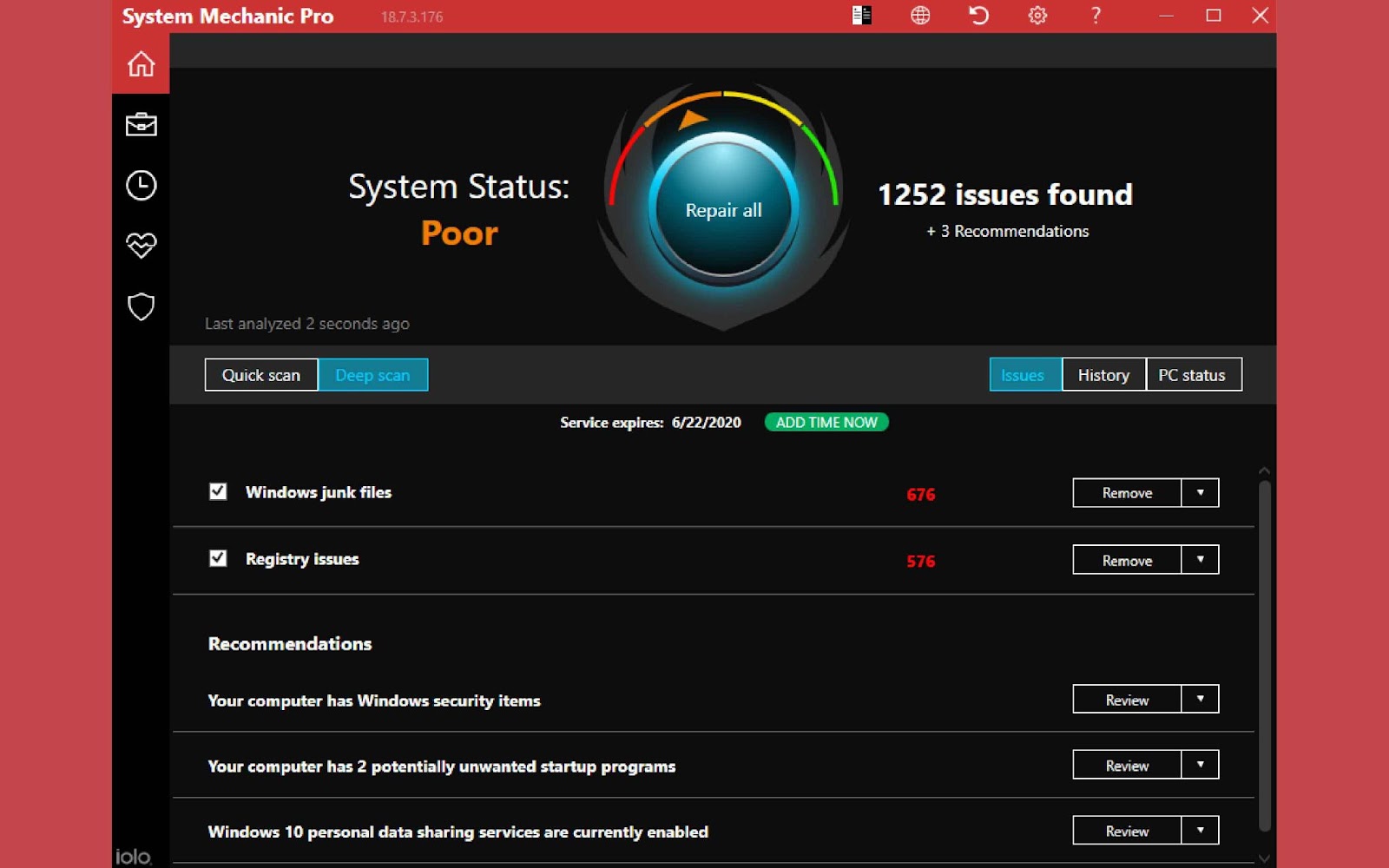Screen dimensions: 1389x868
Task: Review potentially unwanted startup programs
Action: 1127,765
